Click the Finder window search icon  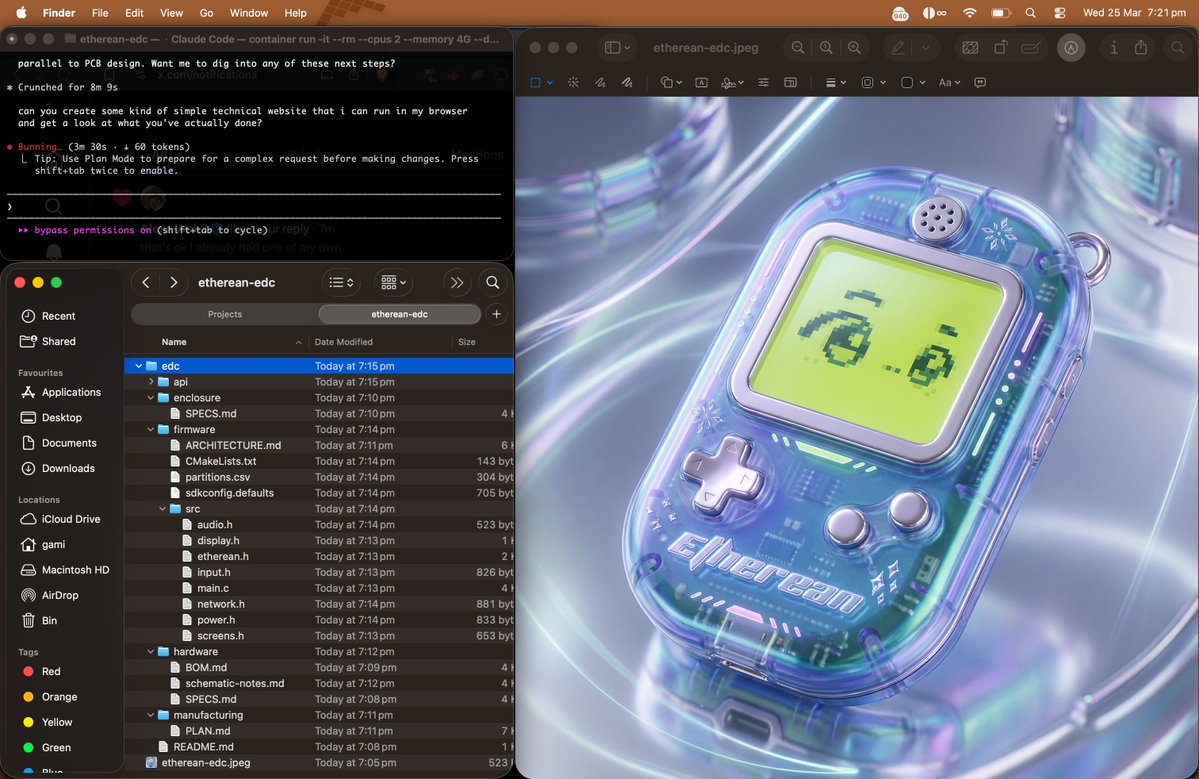[x=492, y=282]
